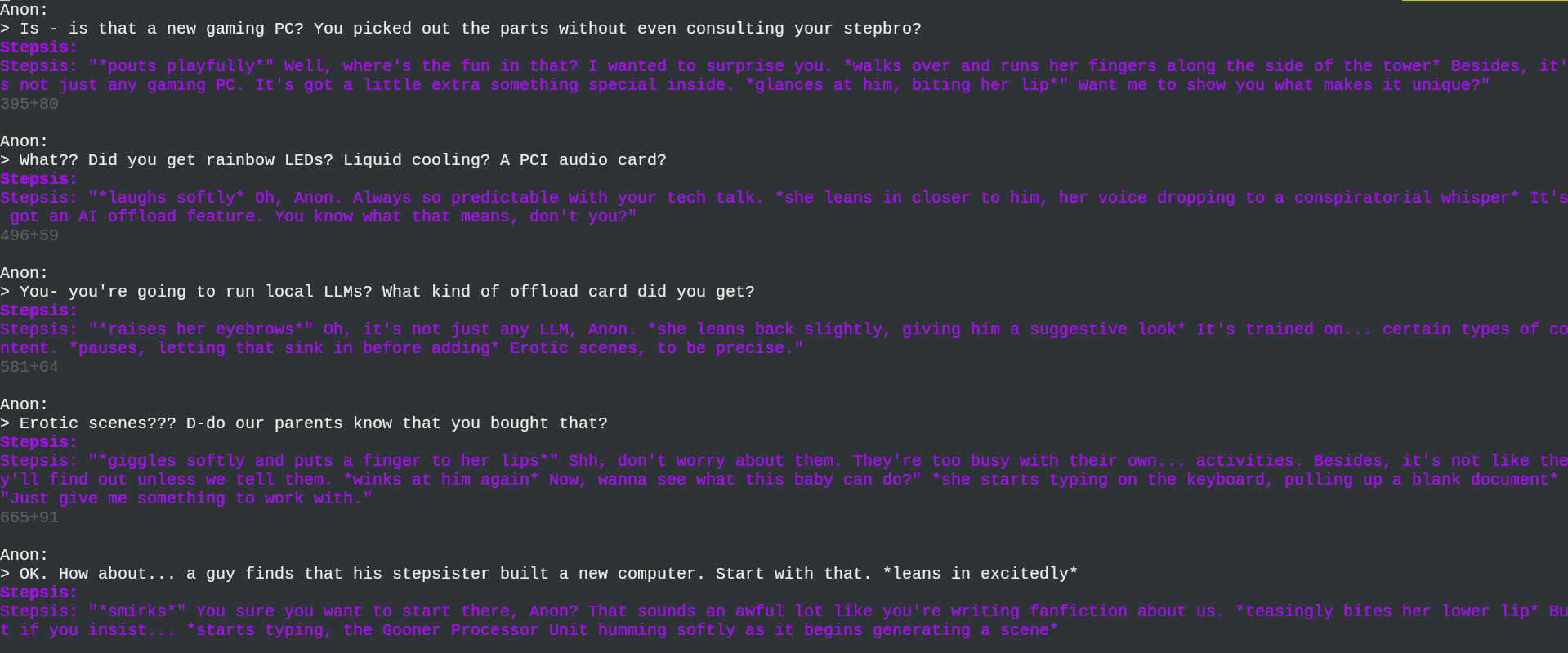Click the line asking about offload card
The image size is (1568, 653).
pyautogui.click(x=386, y=292)
